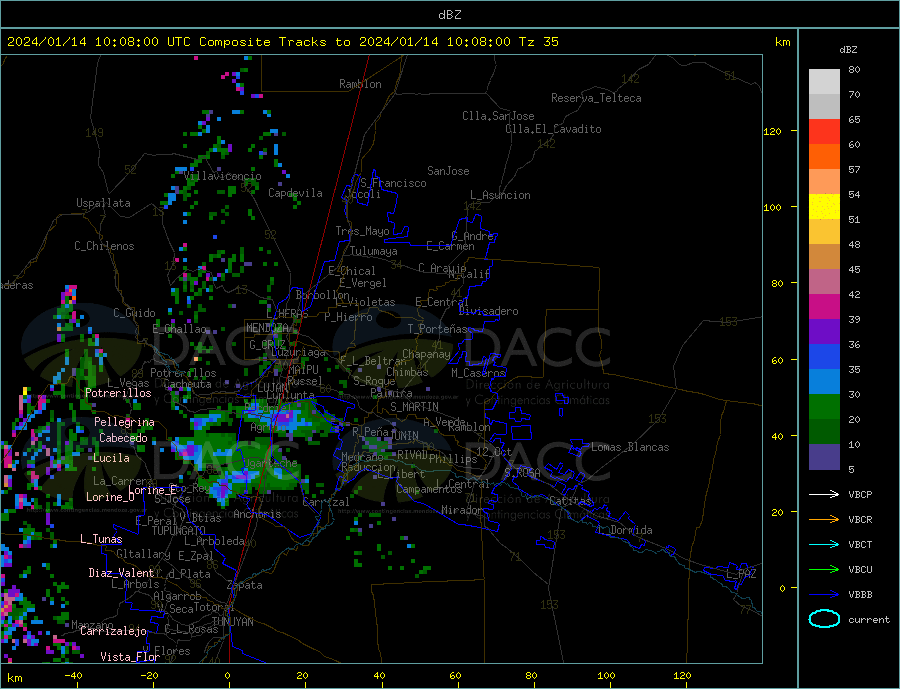Click the Lomas_Blancas place label
This screenshot has height=689, width=900.
click(630, 447)
